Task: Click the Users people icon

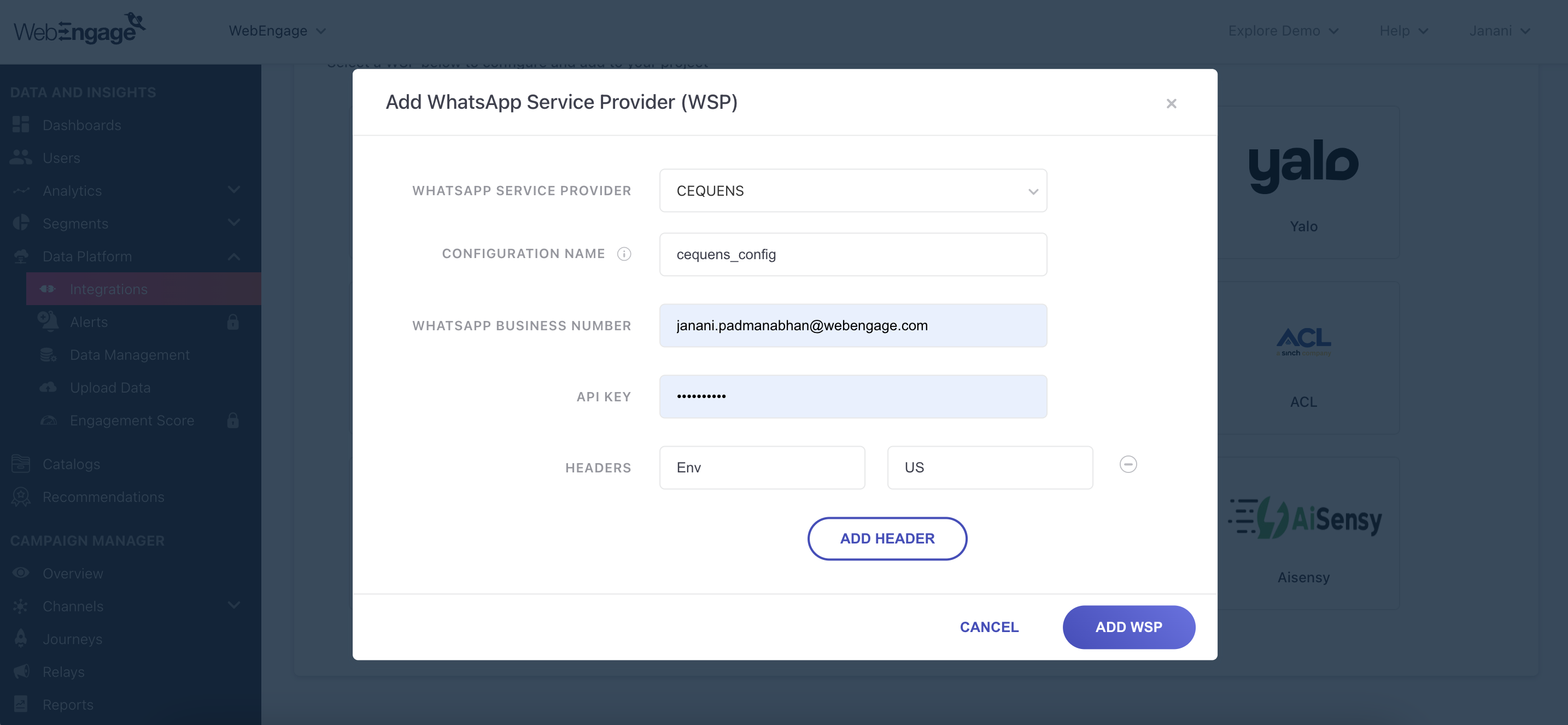Action: pos(21,157)
